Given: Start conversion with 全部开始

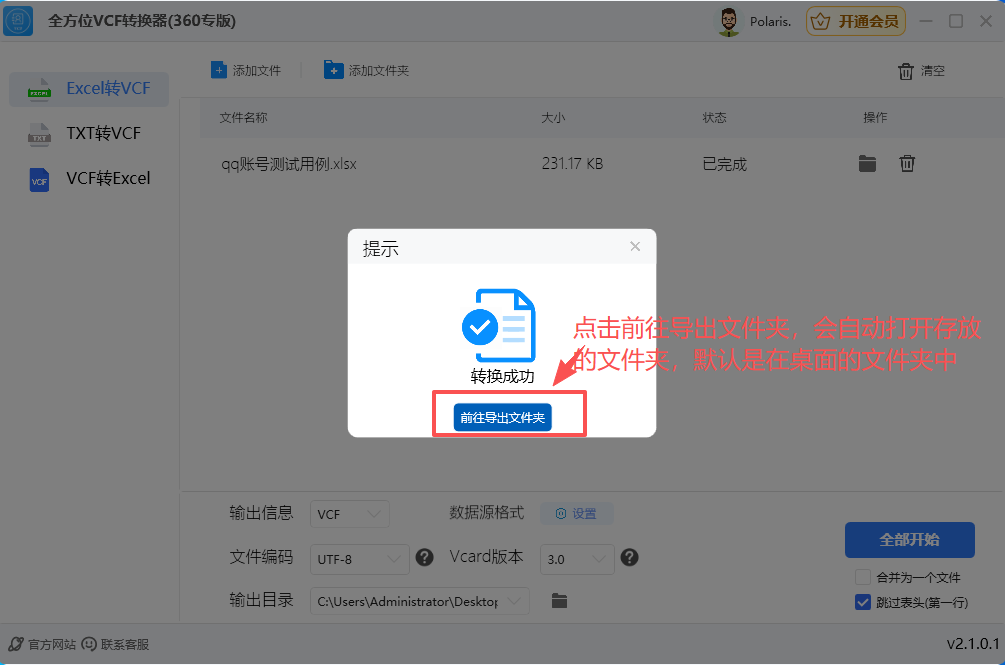Looking at the screenshot, I should [910, 539].
